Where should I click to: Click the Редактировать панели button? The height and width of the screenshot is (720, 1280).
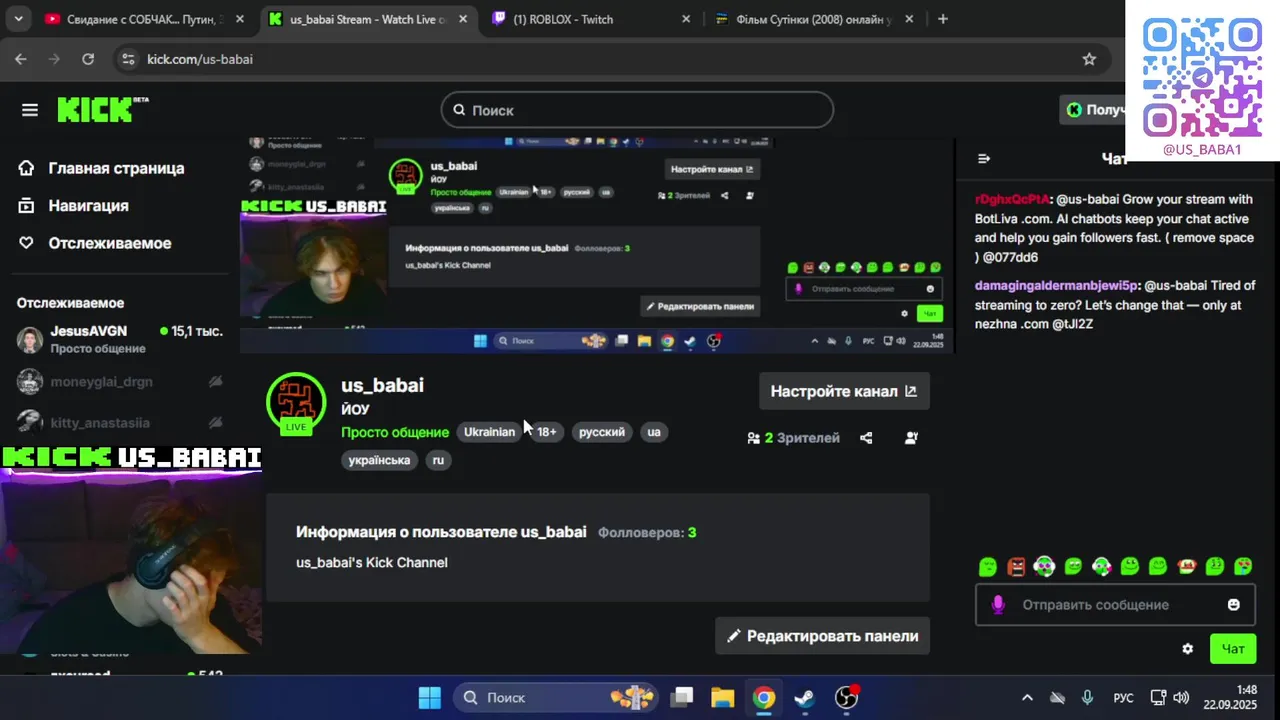[822, 636]
